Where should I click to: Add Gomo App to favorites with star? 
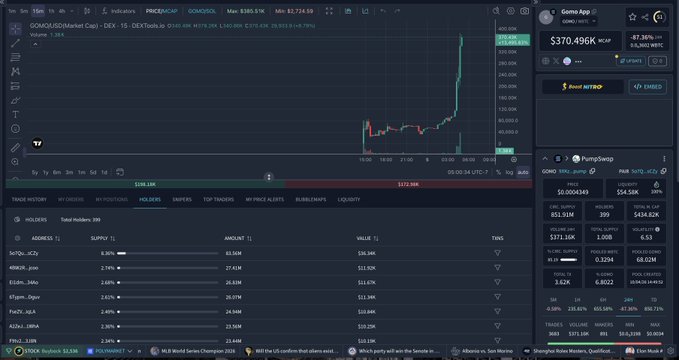[x=632, y=17]
